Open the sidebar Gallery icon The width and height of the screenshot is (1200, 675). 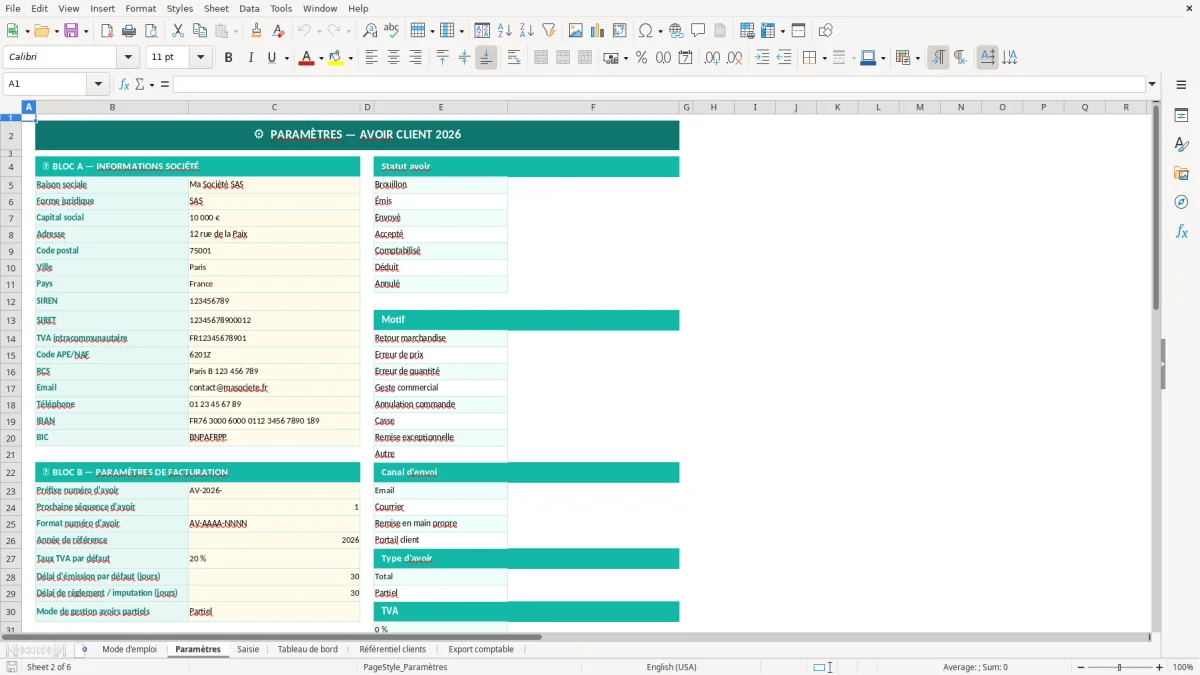click(x=1181, y=173)
